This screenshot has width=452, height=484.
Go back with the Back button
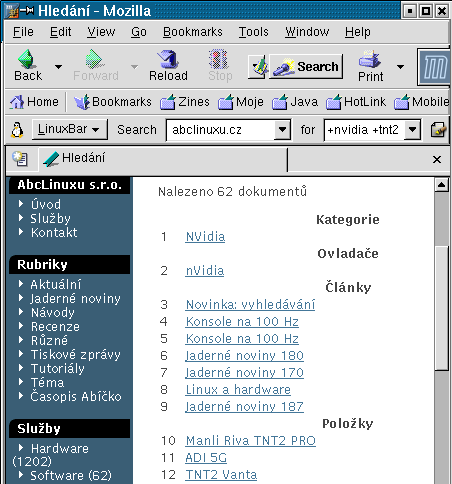click(x=28, y=65)
